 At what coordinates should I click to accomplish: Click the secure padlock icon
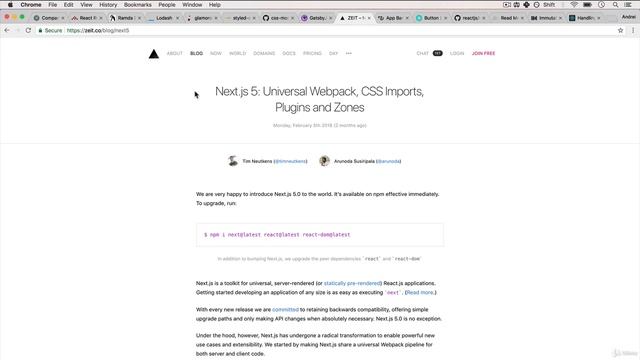40,30
